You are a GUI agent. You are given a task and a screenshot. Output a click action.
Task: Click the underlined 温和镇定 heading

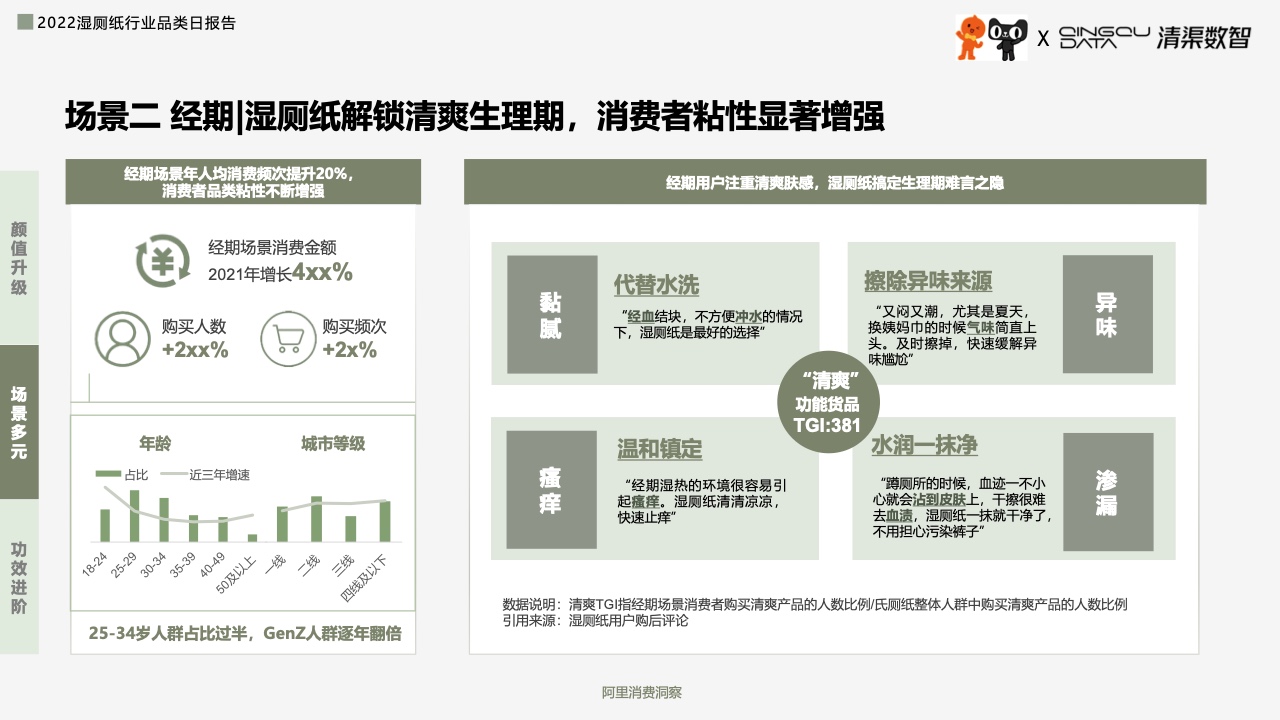[x=660, y=449]
